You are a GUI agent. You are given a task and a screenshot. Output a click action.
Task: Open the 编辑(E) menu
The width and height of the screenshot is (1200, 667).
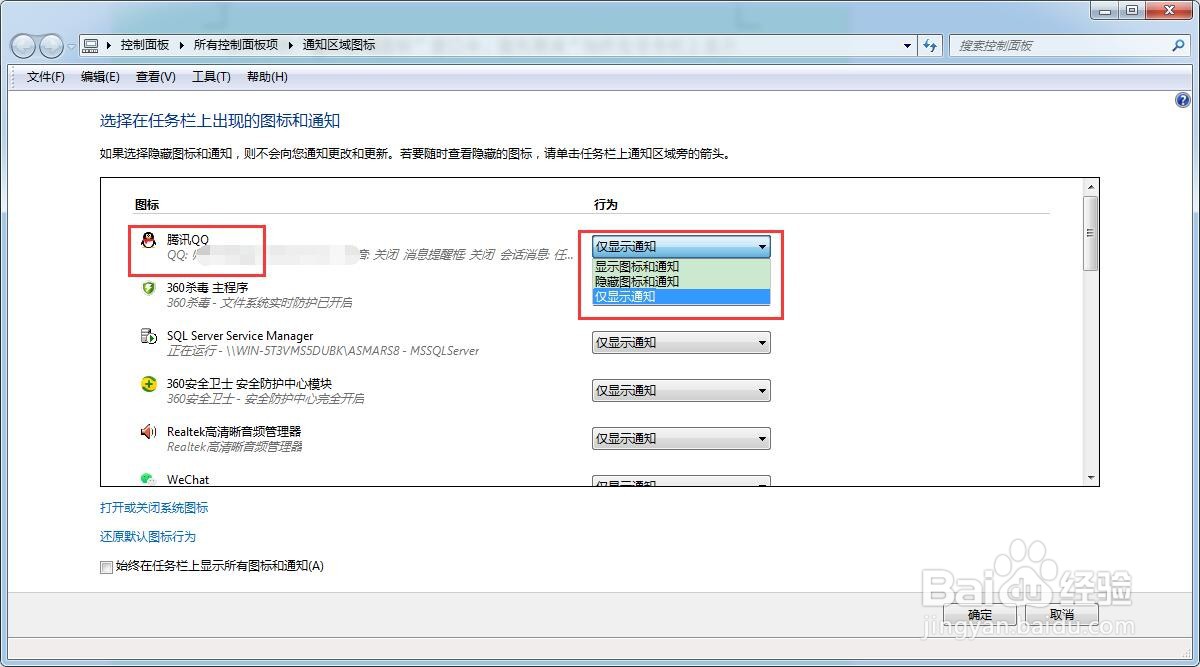(100, 77)
